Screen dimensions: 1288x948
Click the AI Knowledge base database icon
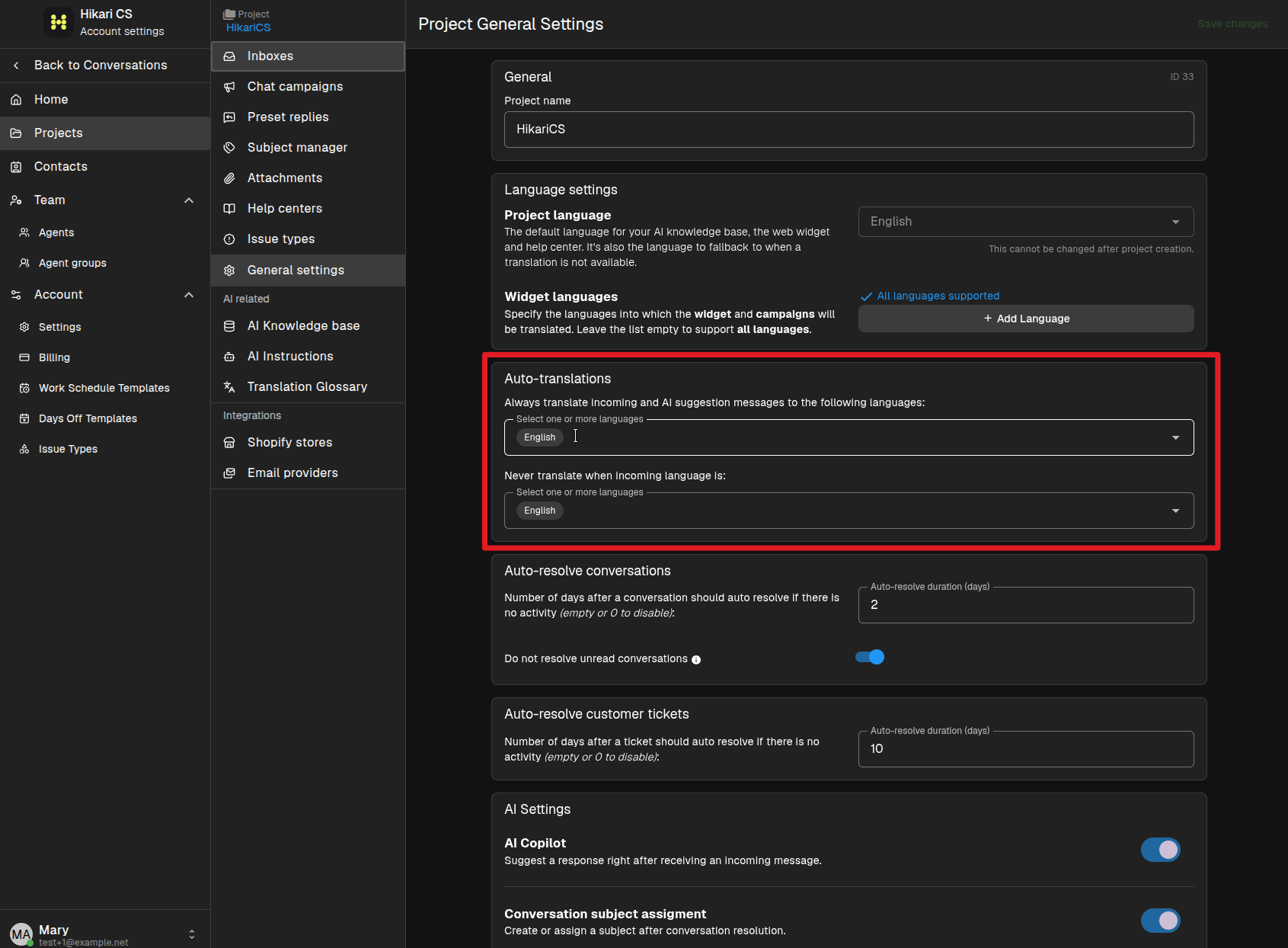click(229, 326)
